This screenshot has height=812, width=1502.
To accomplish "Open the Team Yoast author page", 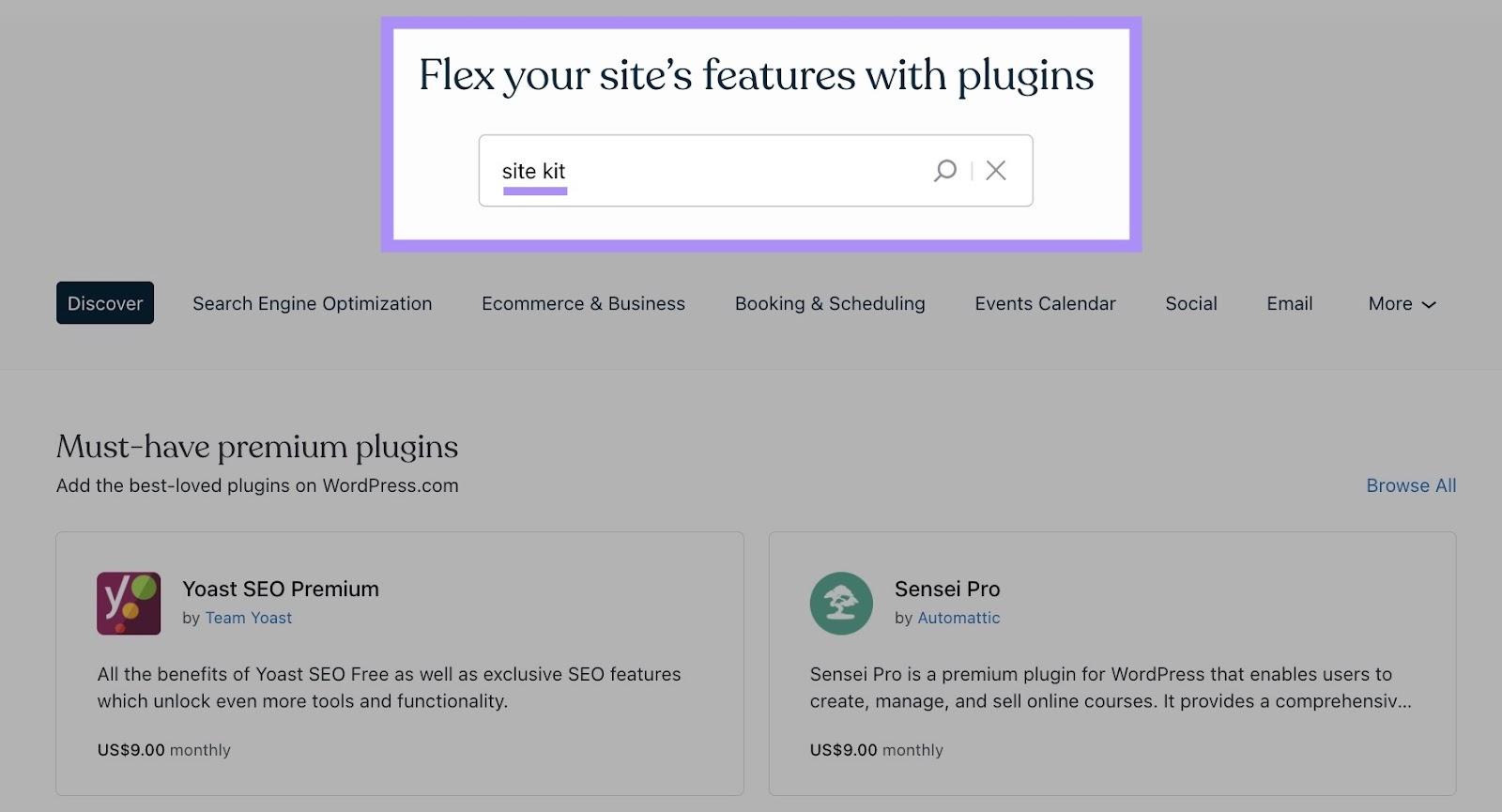I will click(248, 618).
